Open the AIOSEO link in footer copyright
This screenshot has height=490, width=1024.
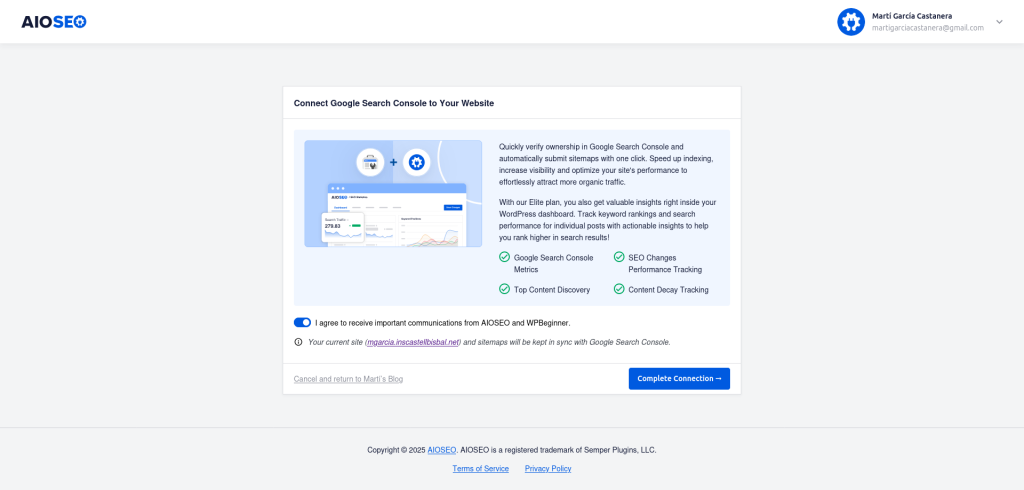click(x=441, y=450)
